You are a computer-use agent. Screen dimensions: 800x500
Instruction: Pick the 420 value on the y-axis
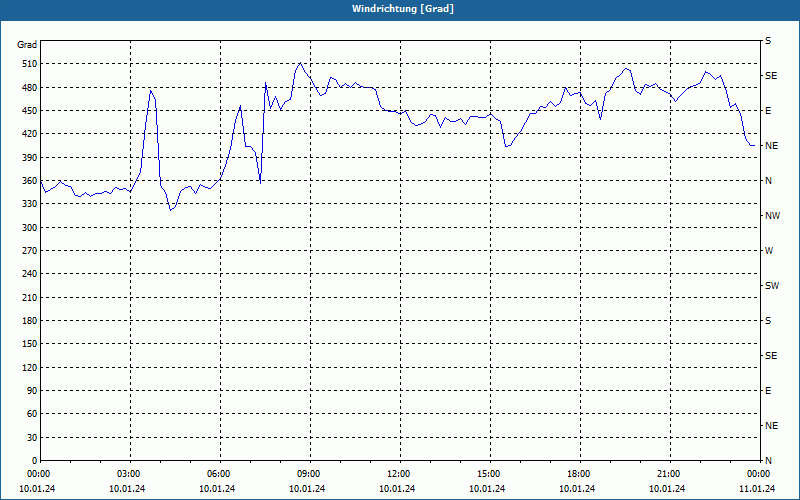click(30, 134)
